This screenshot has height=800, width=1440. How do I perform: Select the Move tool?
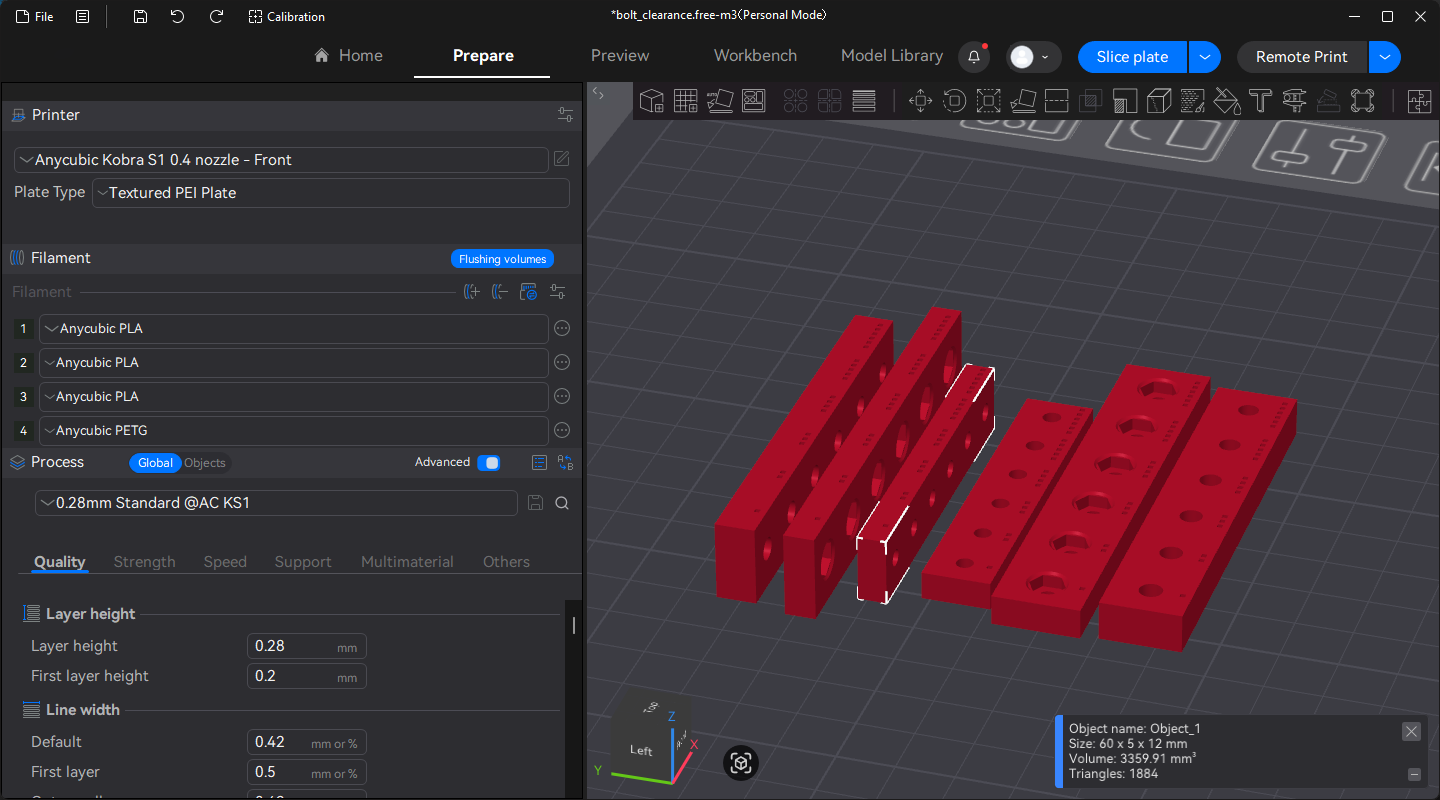pos(920,100)
